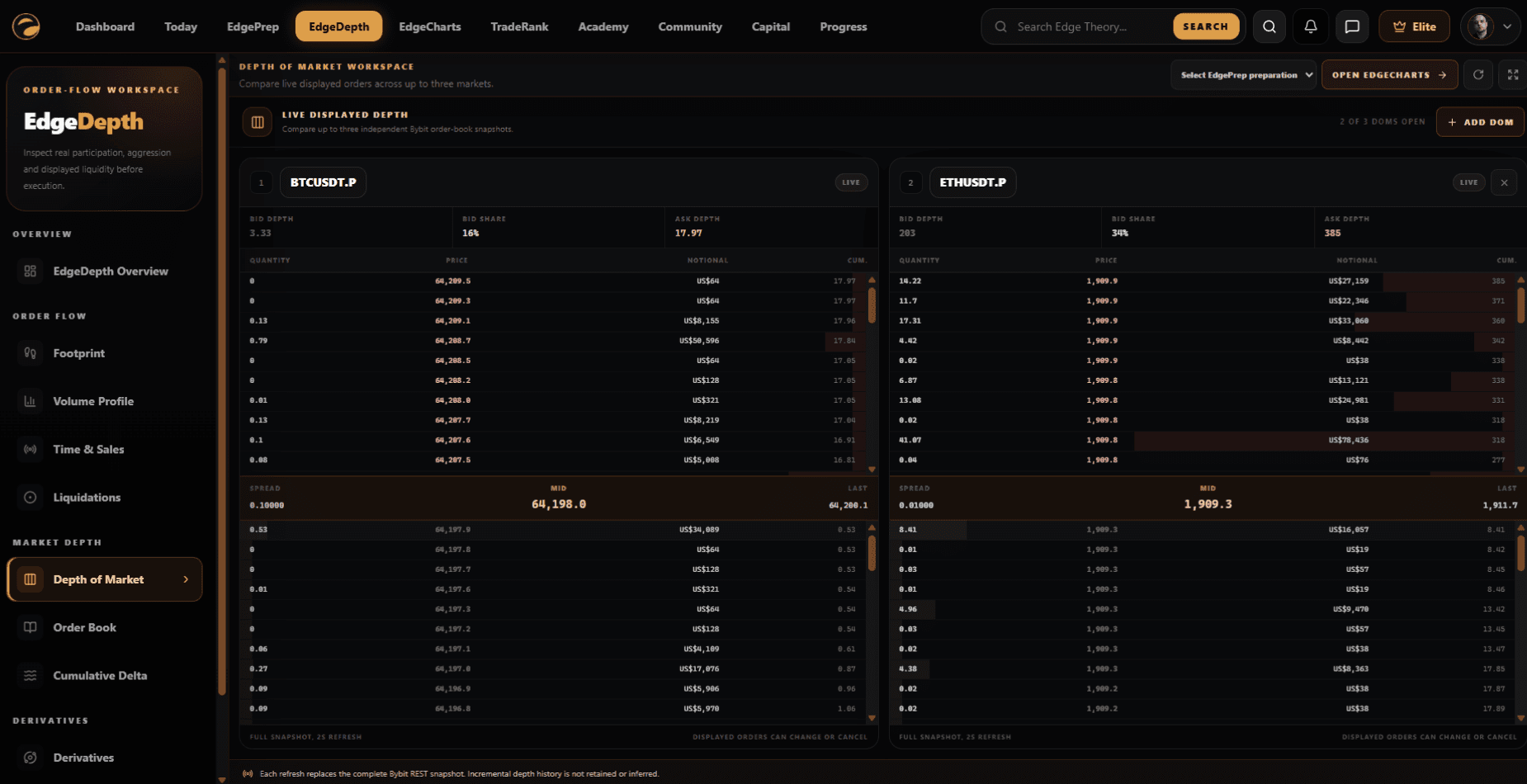This screenshot has height=784, width=1527.
Task: Open the Volume Profile view
Action: pos(104,401)
